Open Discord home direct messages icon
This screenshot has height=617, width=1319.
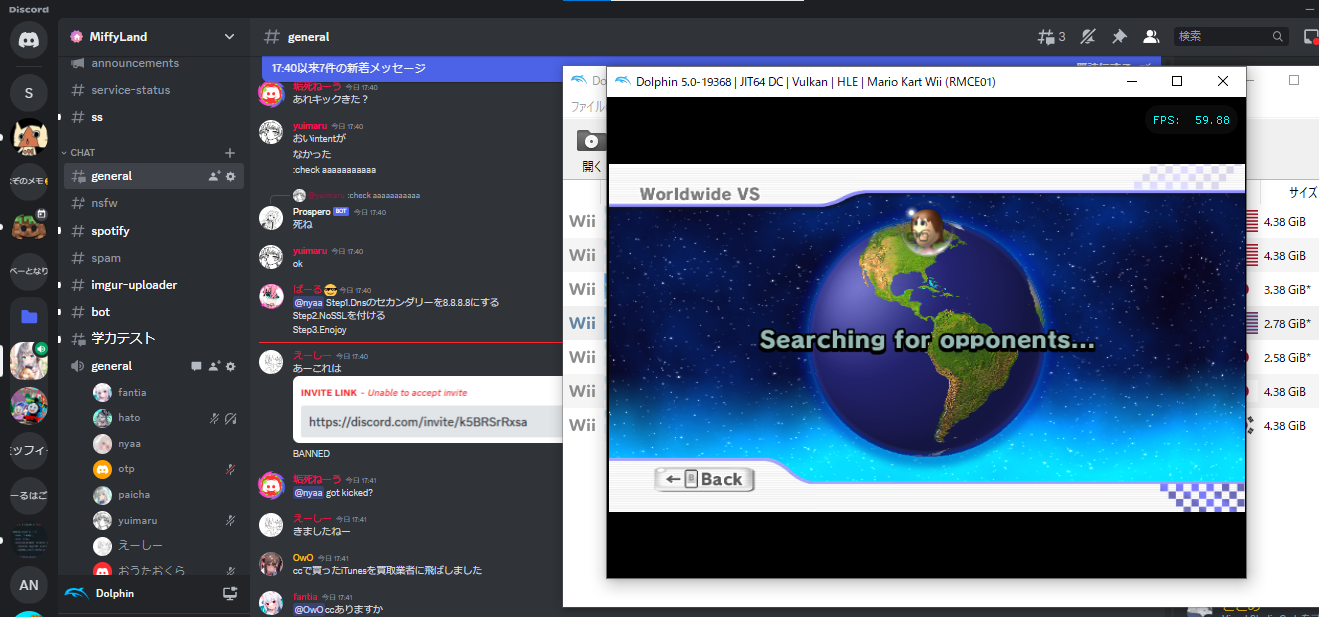29,41
